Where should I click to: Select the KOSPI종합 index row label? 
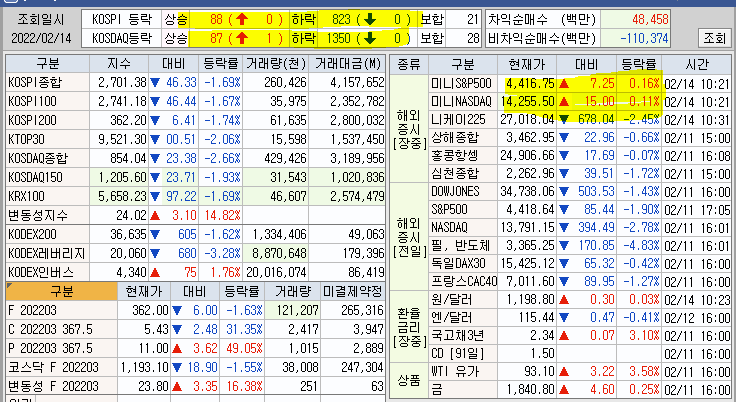click(x=36, y=83)
